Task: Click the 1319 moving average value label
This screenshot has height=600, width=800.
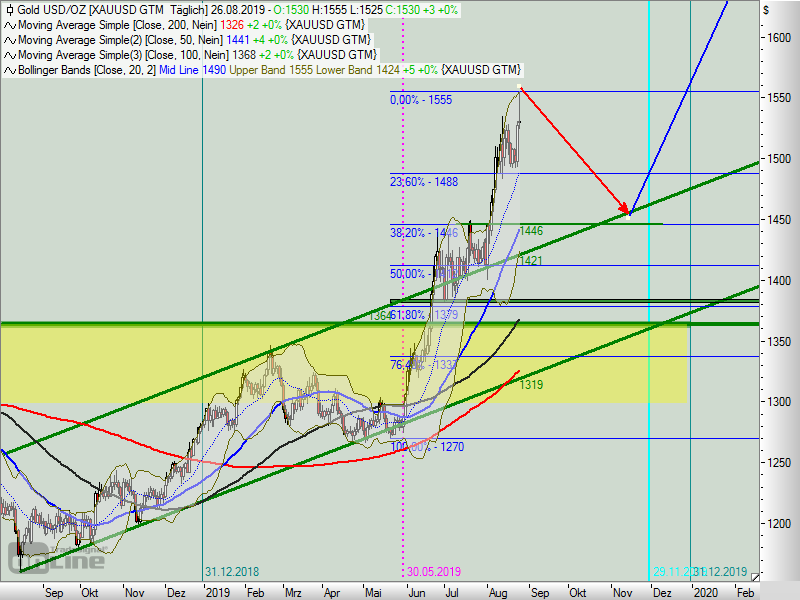Action: tap(531, 385)
